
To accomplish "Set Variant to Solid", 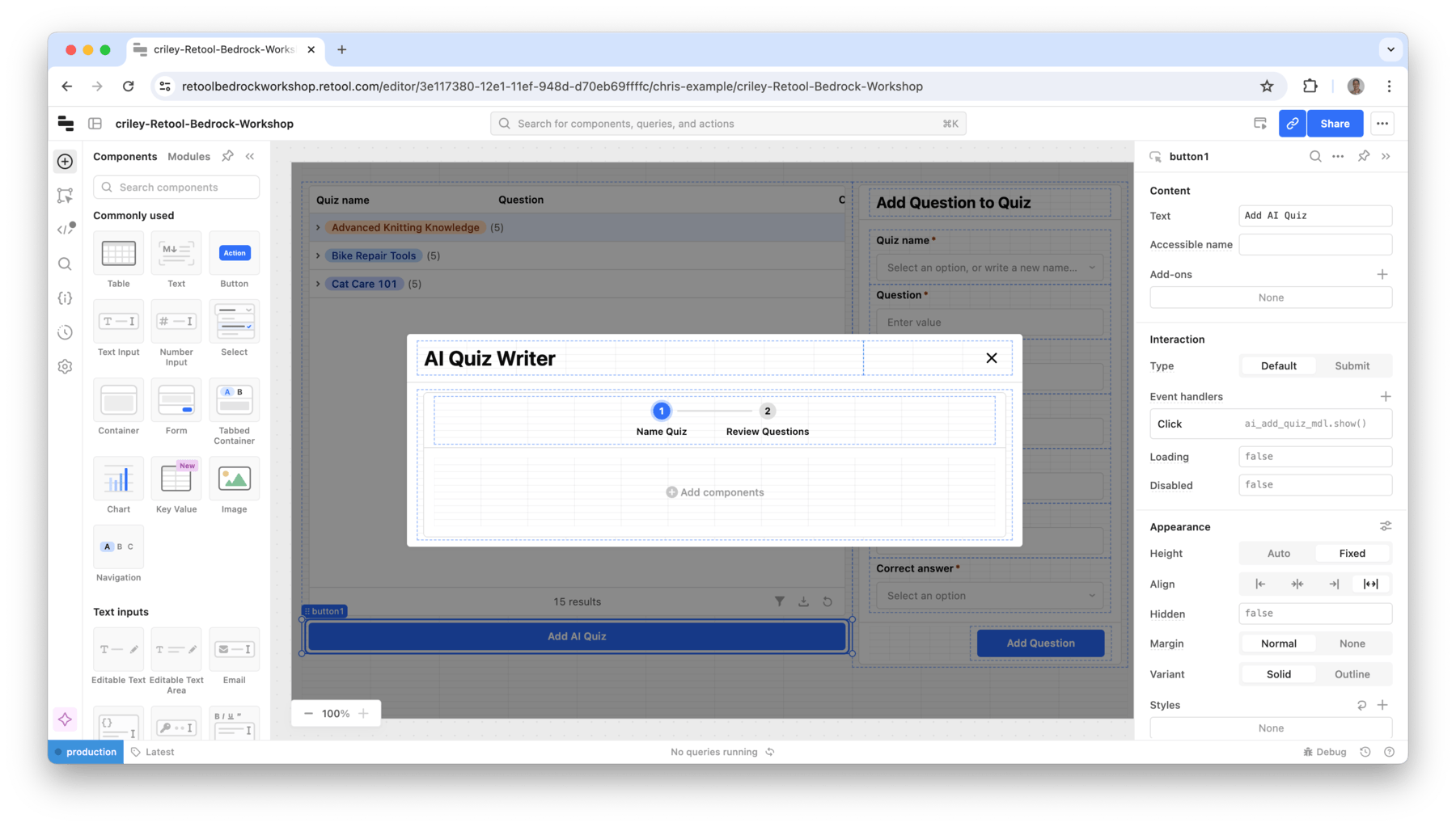I will point(1278,674).
